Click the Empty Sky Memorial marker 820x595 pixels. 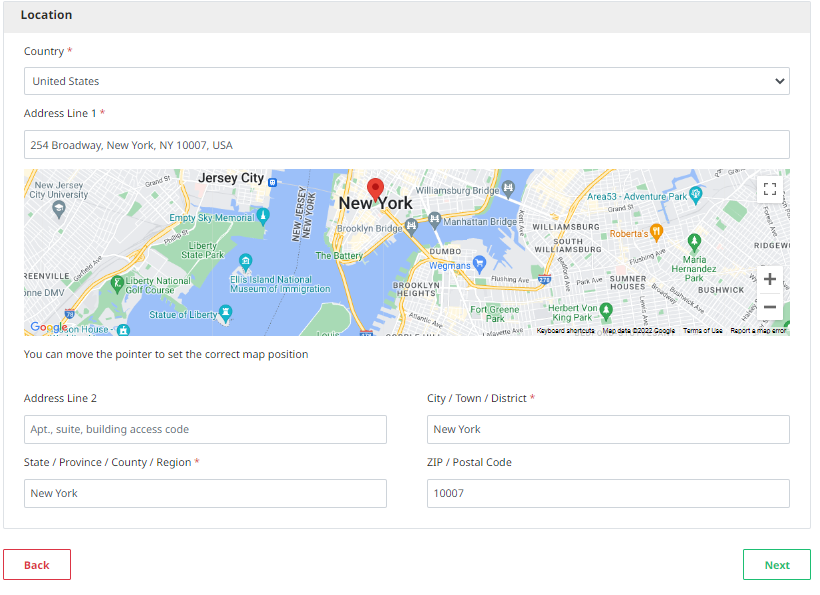[x=263, y=216]
